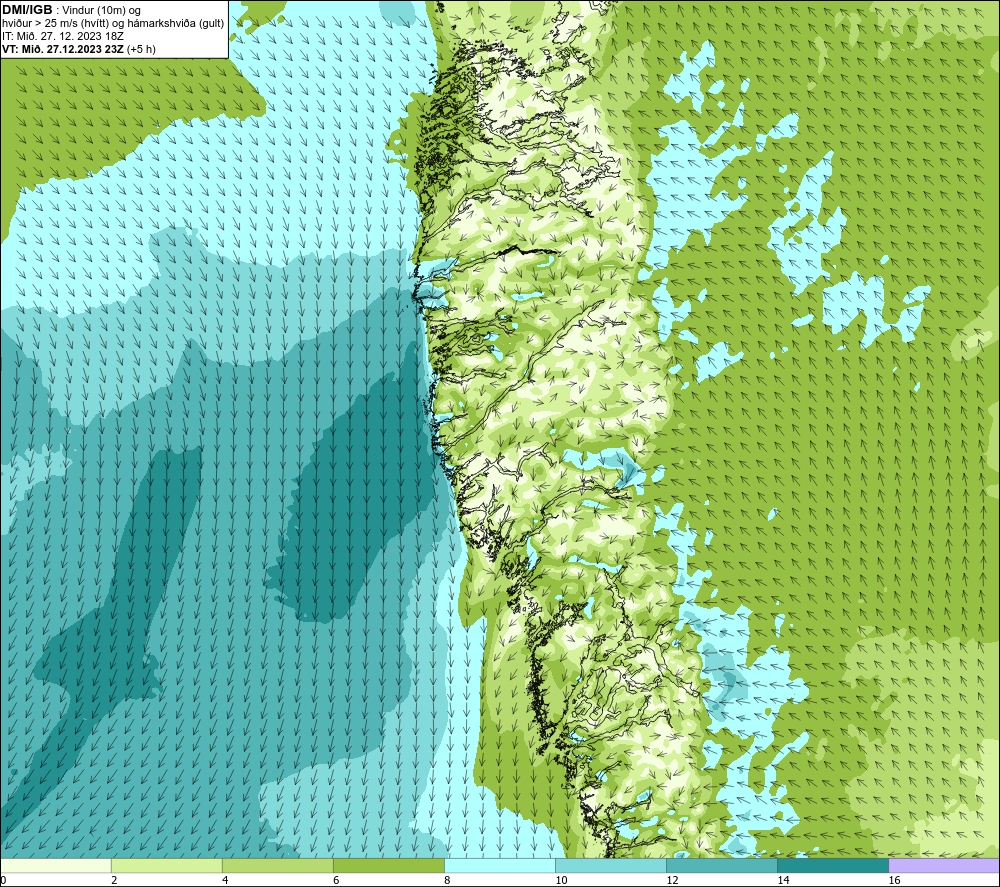Image resolution: width=1000 pixels, height=887 pixels.
Task: Click the legend scale label 10
Action: 561,880
